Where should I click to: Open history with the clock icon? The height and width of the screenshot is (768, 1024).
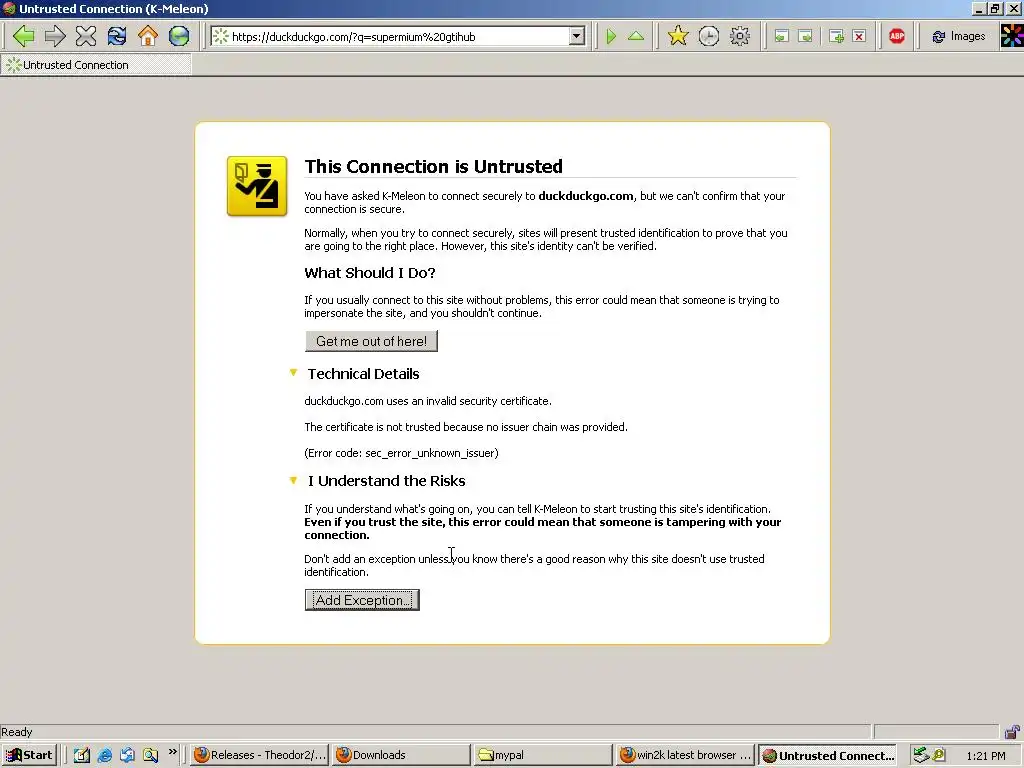point(709,36)
